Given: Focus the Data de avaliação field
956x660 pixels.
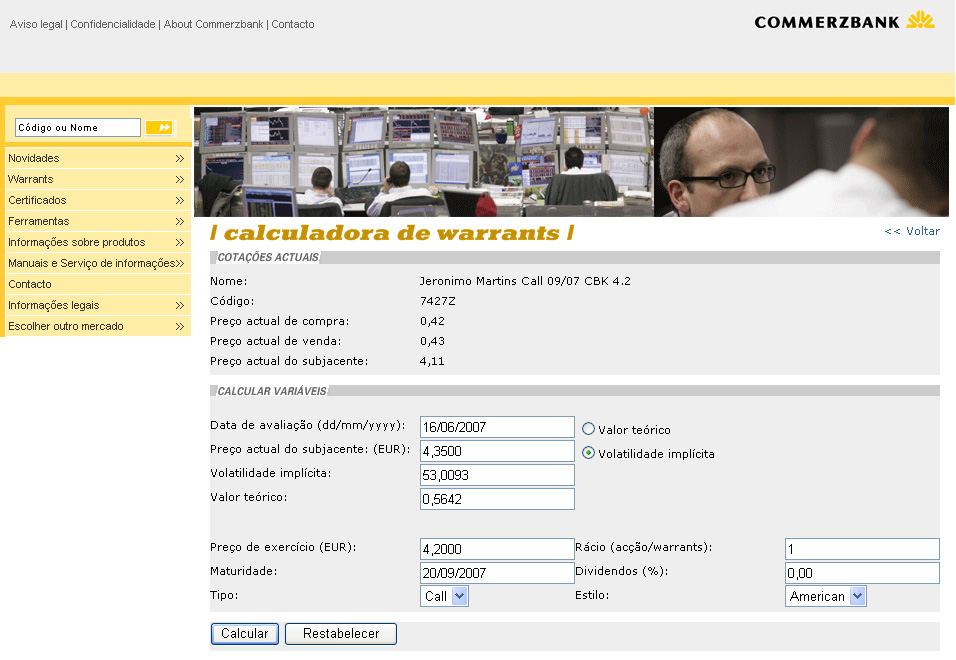Looking at the screenshot, I should (497, 427).
